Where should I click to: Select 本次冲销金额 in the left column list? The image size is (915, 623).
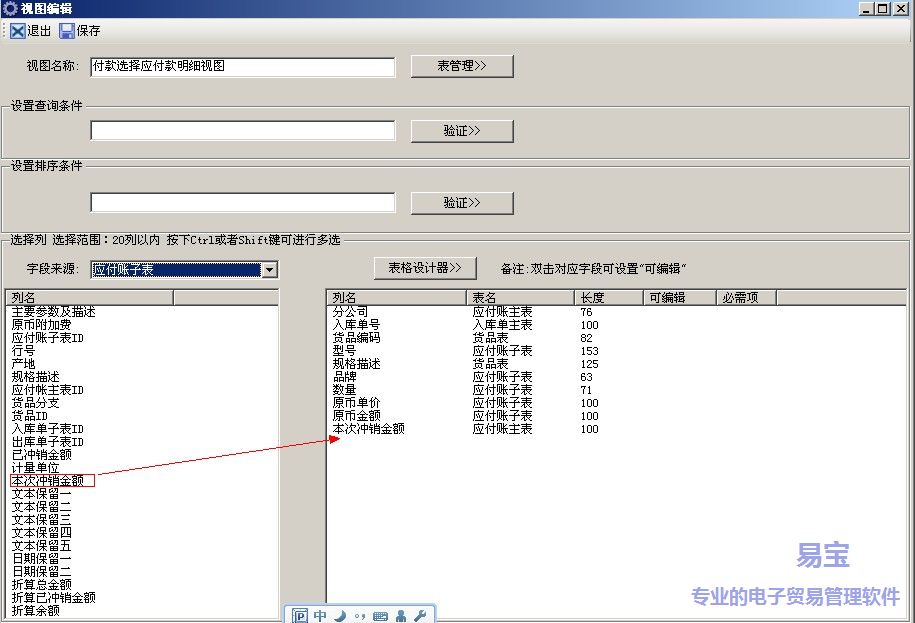(x=48, y=480)
